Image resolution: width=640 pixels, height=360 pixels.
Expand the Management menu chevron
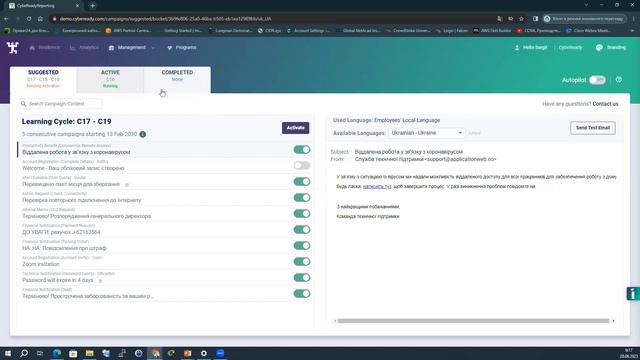coord(153,48)
